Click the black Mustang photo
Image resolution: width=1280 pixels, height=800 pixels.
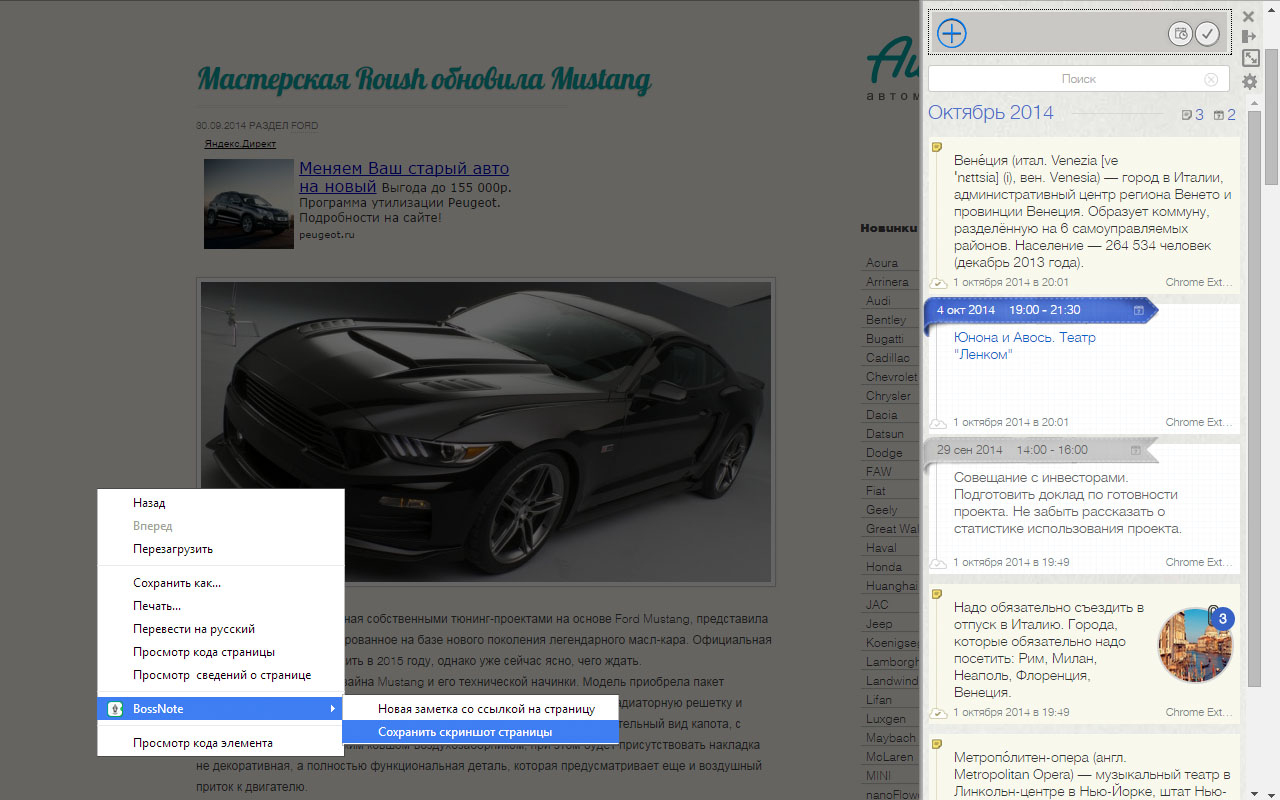click(x=486, y=432)
